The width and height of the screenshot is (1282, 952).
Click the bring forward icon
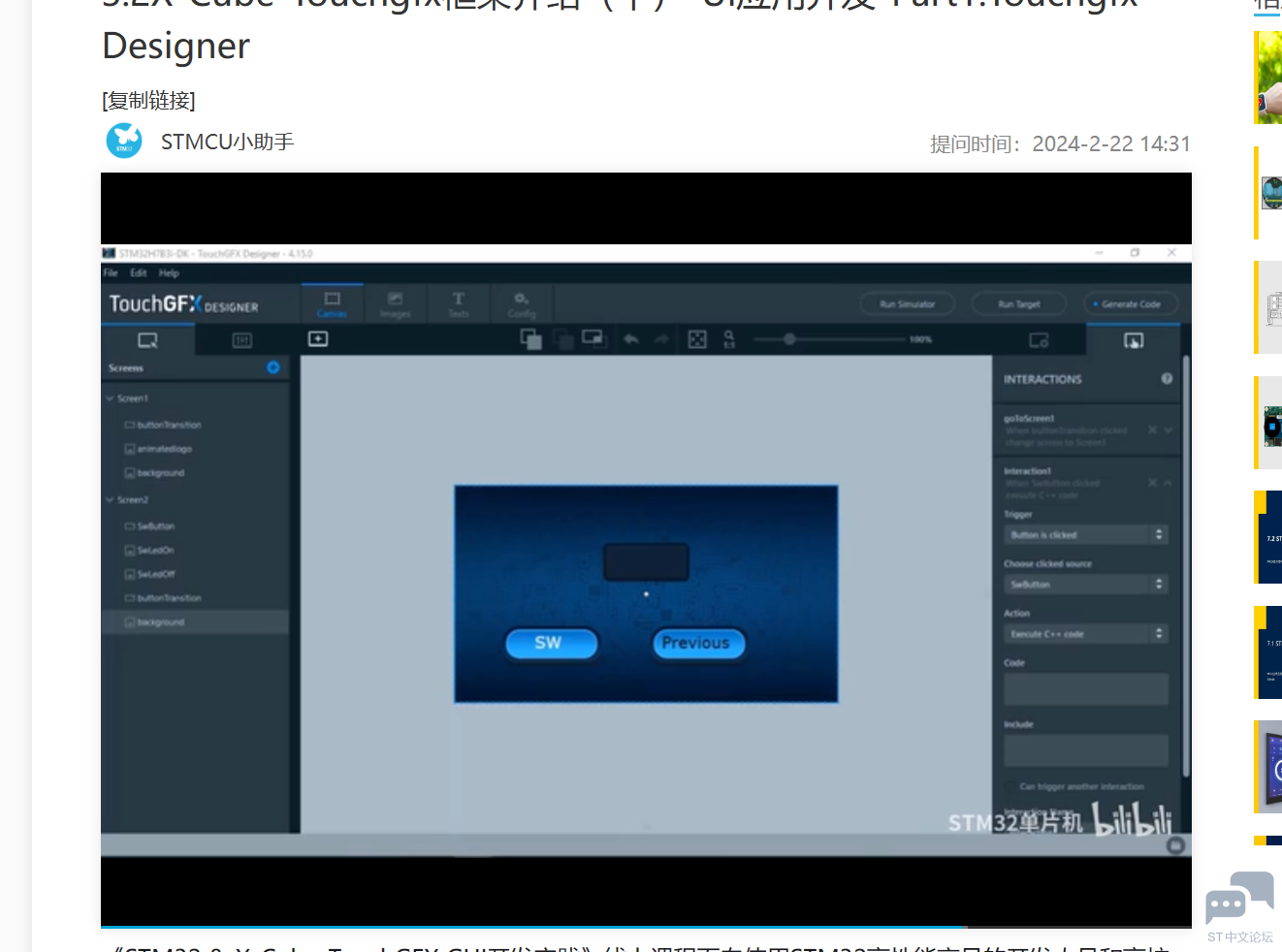[530, 338]
